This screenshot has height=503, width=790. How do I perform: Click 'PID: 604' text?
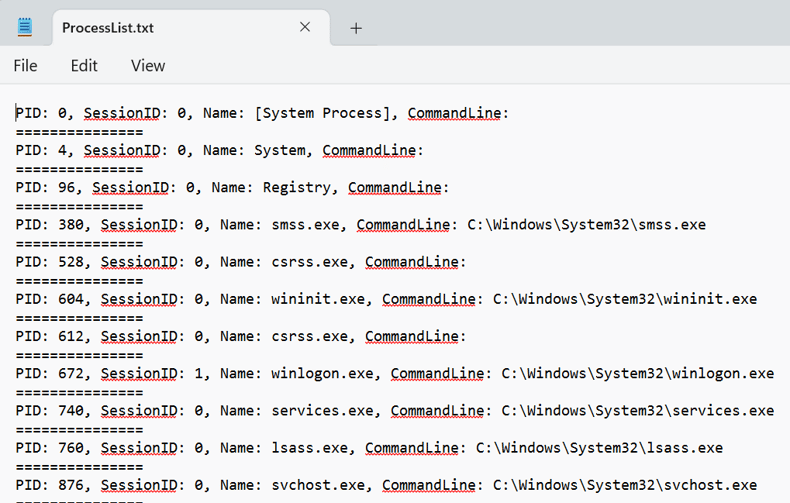tap(49, 299)
